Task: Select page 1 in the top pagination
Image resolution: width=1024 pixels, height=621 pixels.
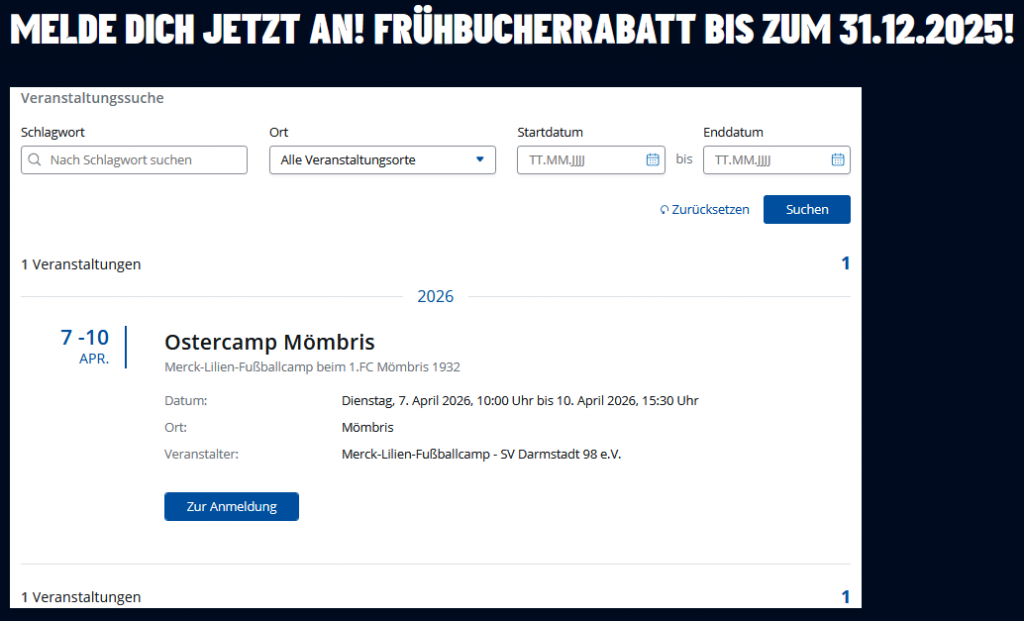Action: click(x=846, y=263)
